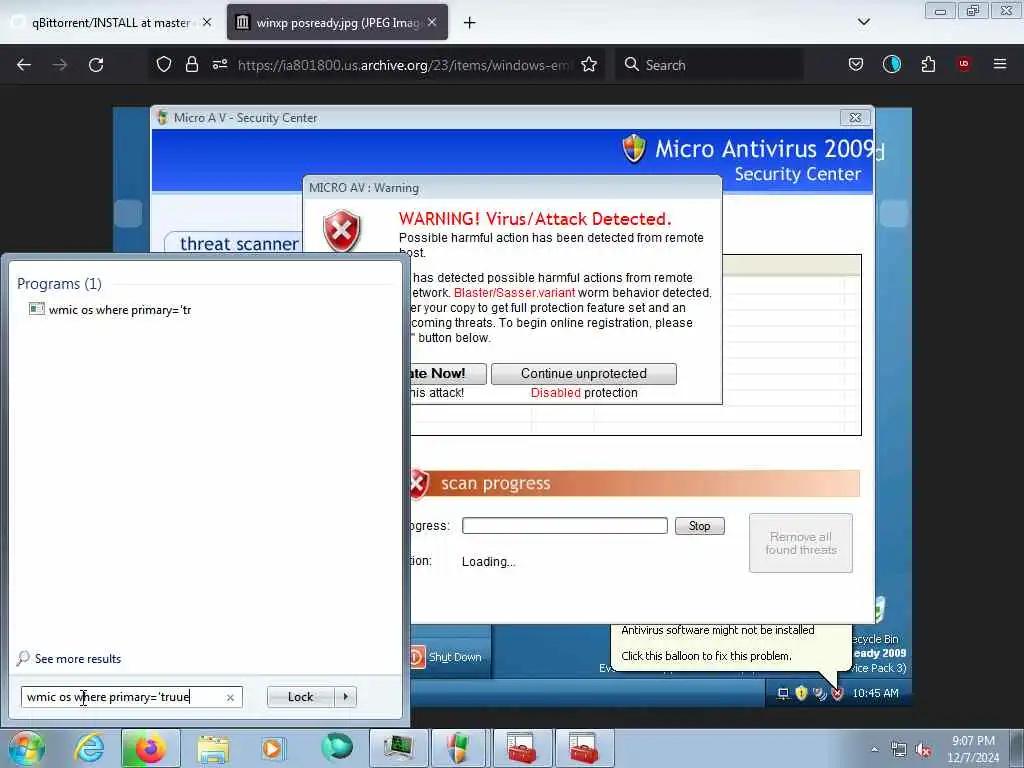Open Windows Media Player taskbar icon
This screenshot has height=768, width=1024.
[272, 748]
